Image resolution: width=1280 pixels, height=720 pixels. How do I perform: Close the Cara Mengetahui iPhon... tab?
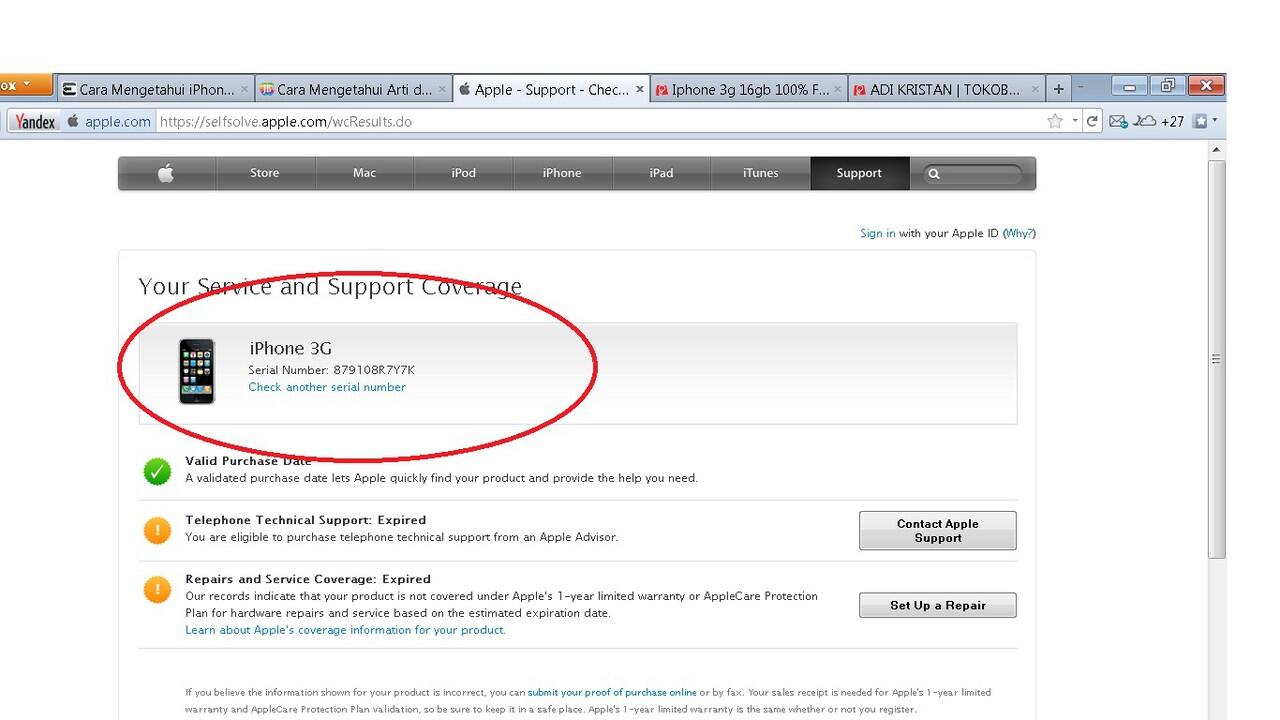[x=244, y=89]
